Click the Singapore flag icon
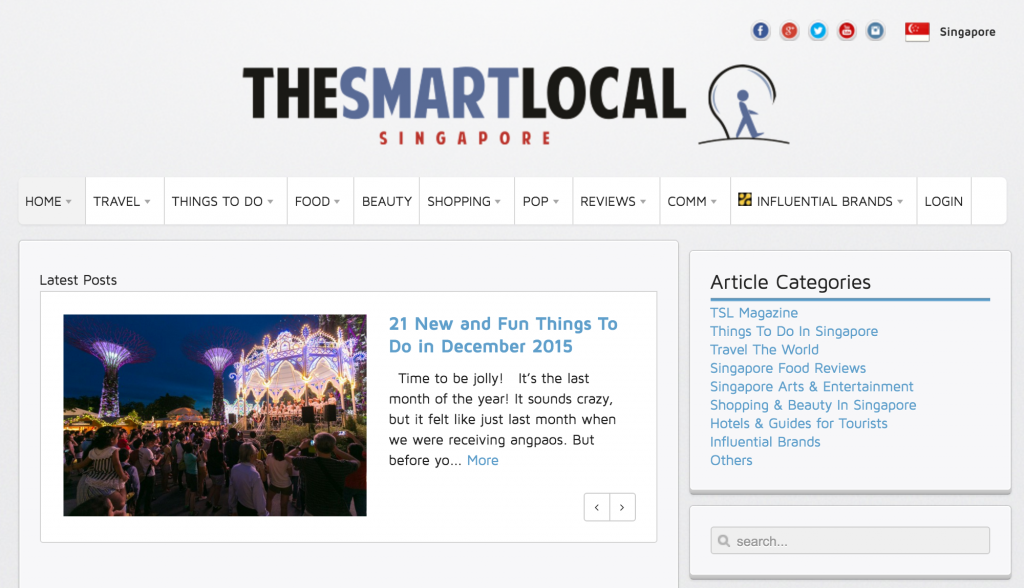The height and width of the screenshot is (588, 1024). (x=917, y=31)
